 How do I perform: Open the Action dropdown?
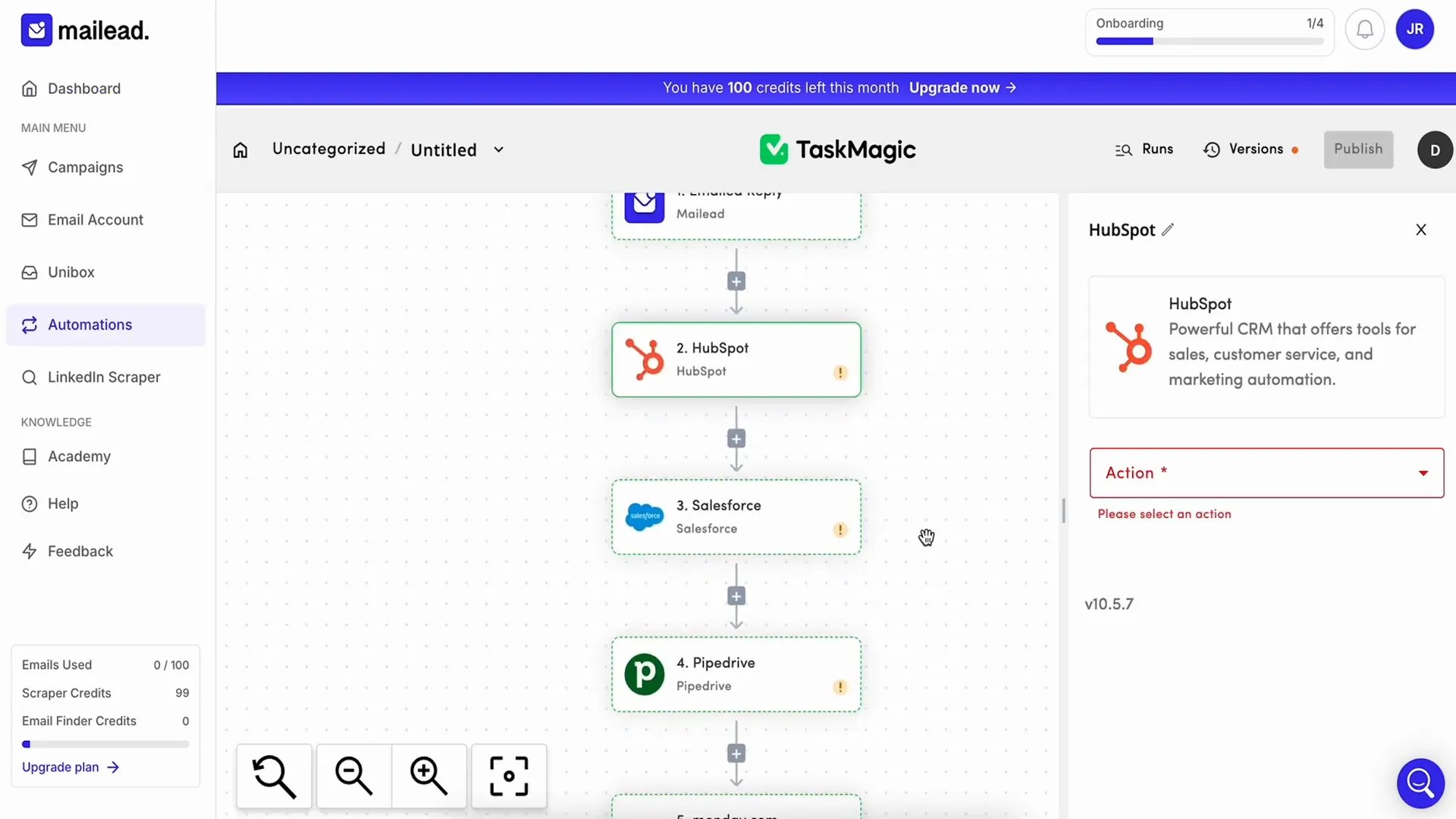(x=1266, y=473)
